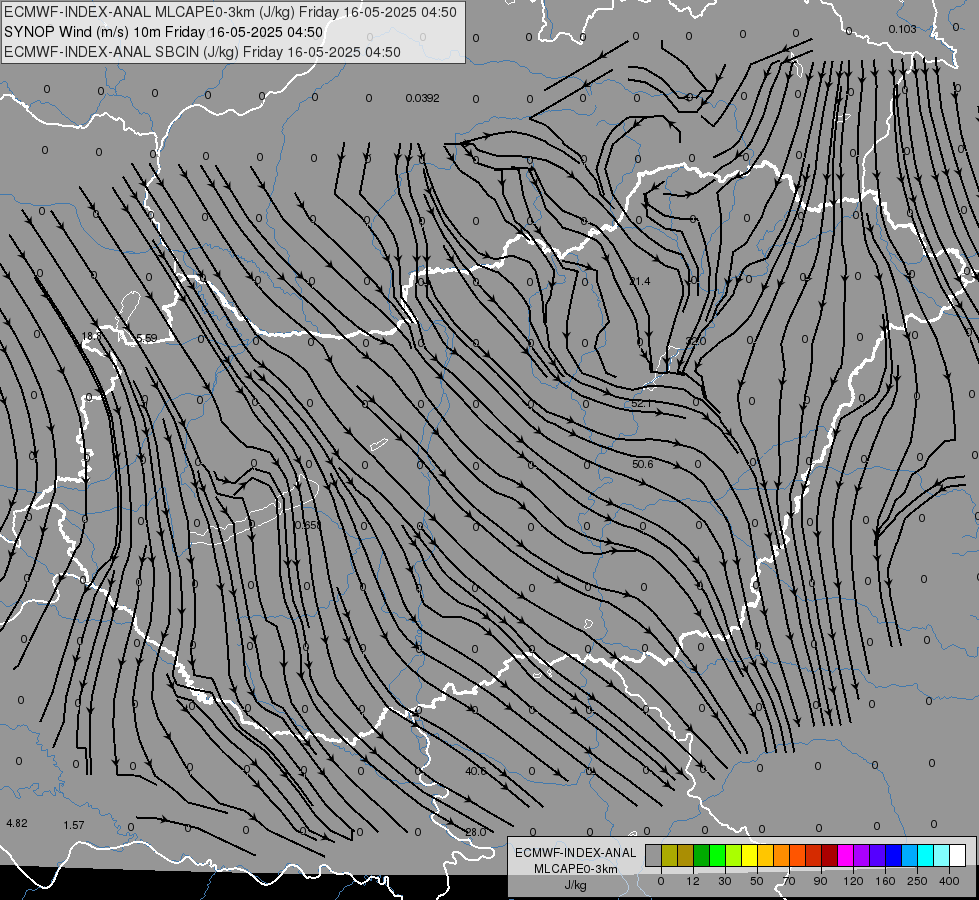This screenshot has height=900, width=979.
Task: Select the pure yellow legend swatch
Action: pos(750,855)
